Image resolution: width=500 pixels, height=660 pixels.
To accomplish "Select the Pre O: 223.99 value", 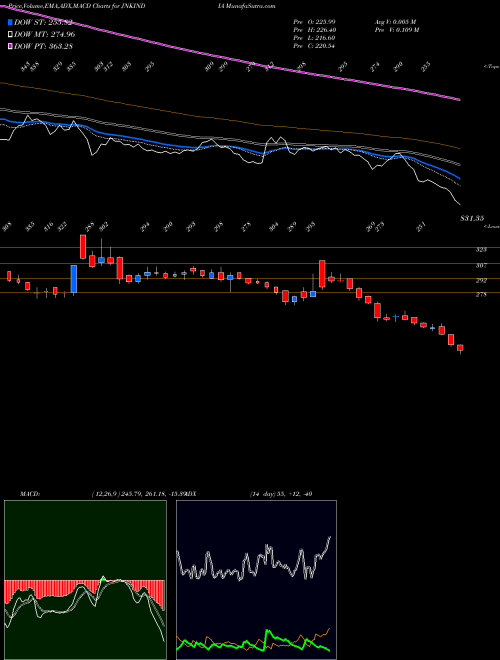I will (314, 22).
